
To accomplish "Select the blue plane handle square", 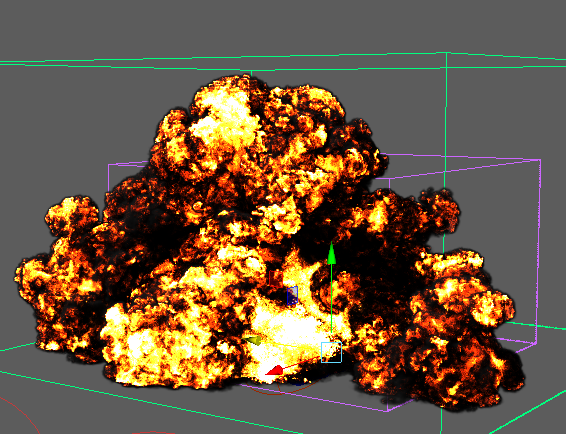I will [x=292, y=295].
